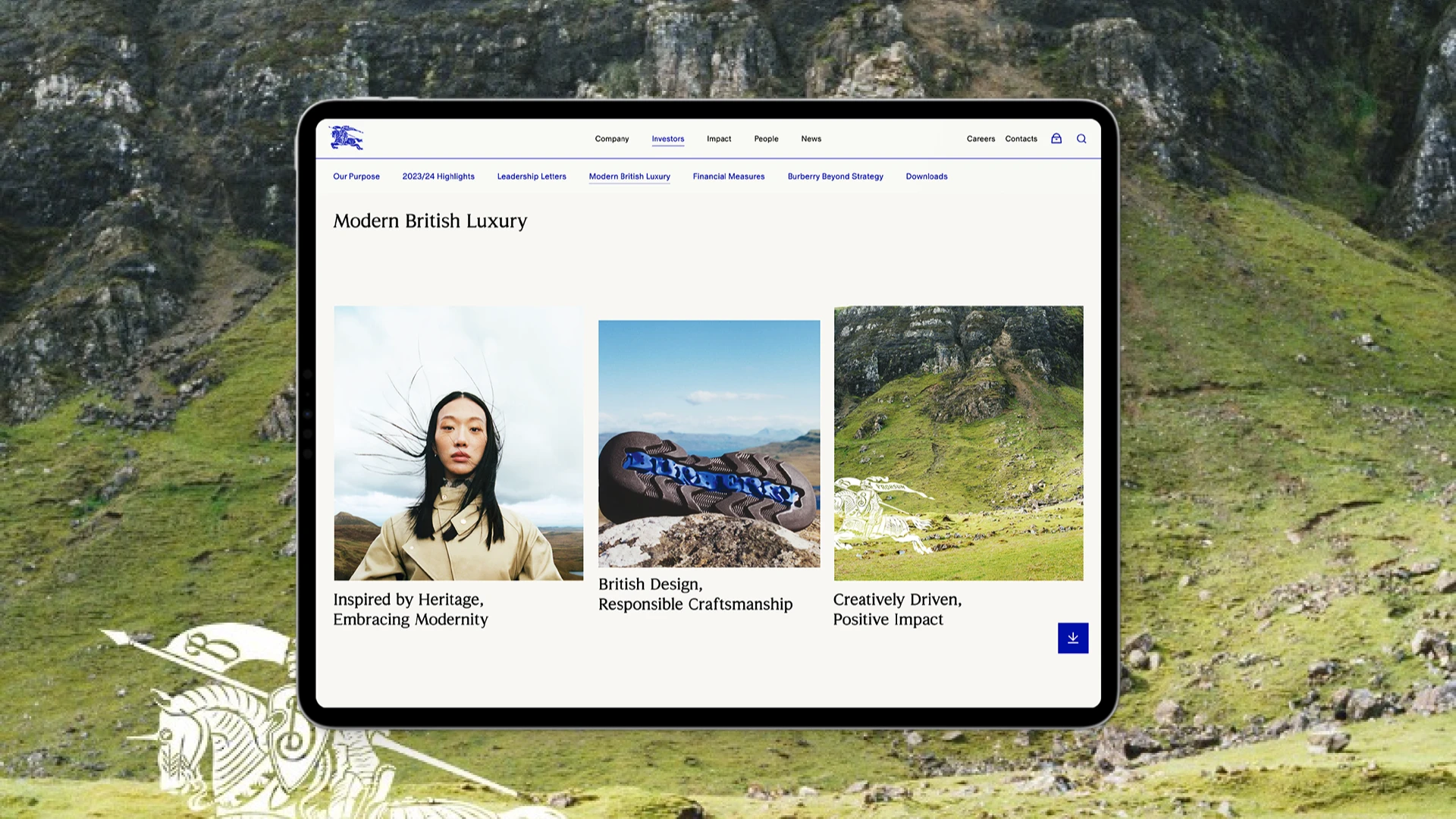
Task: Open the News menu item
Action: [811, 139]
